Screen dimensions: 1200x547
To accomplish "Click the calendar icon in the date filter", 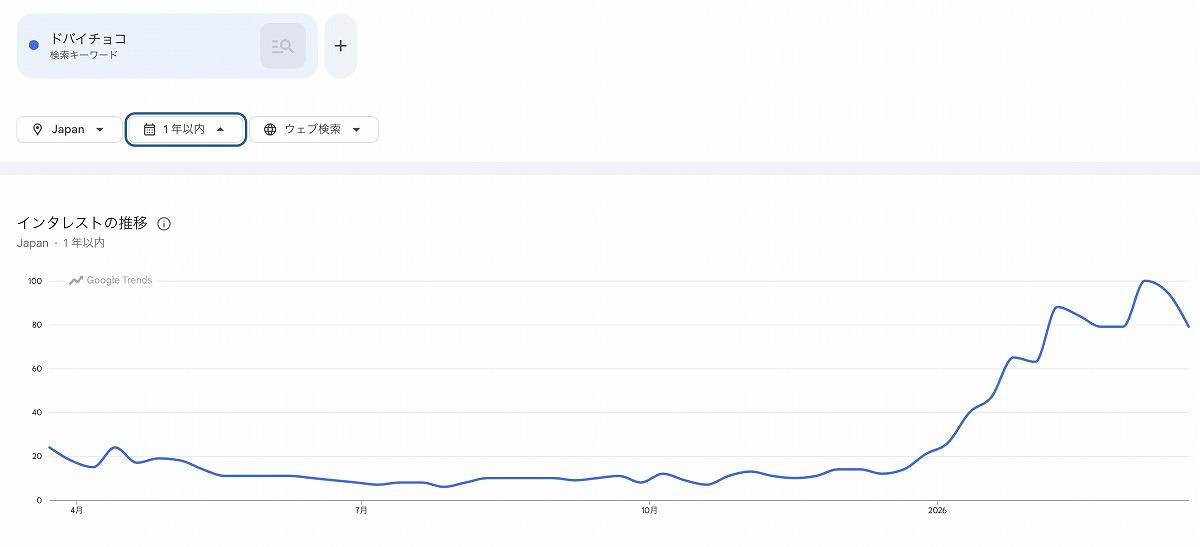I will tap(150, 129).
